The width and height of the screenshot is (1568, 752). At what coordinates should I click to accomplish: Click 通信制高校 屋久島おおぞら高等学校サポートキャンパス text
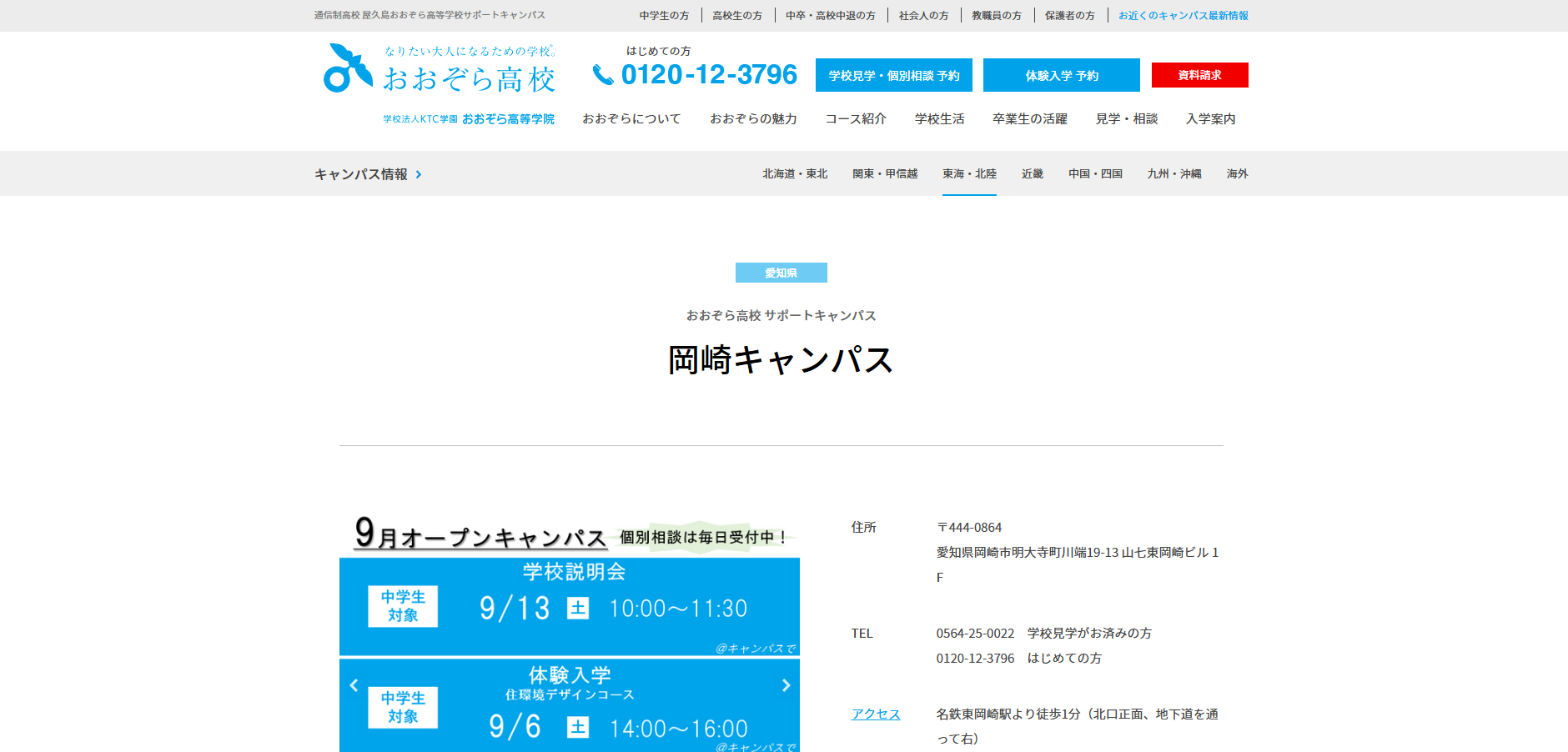[x=430, y=15]
